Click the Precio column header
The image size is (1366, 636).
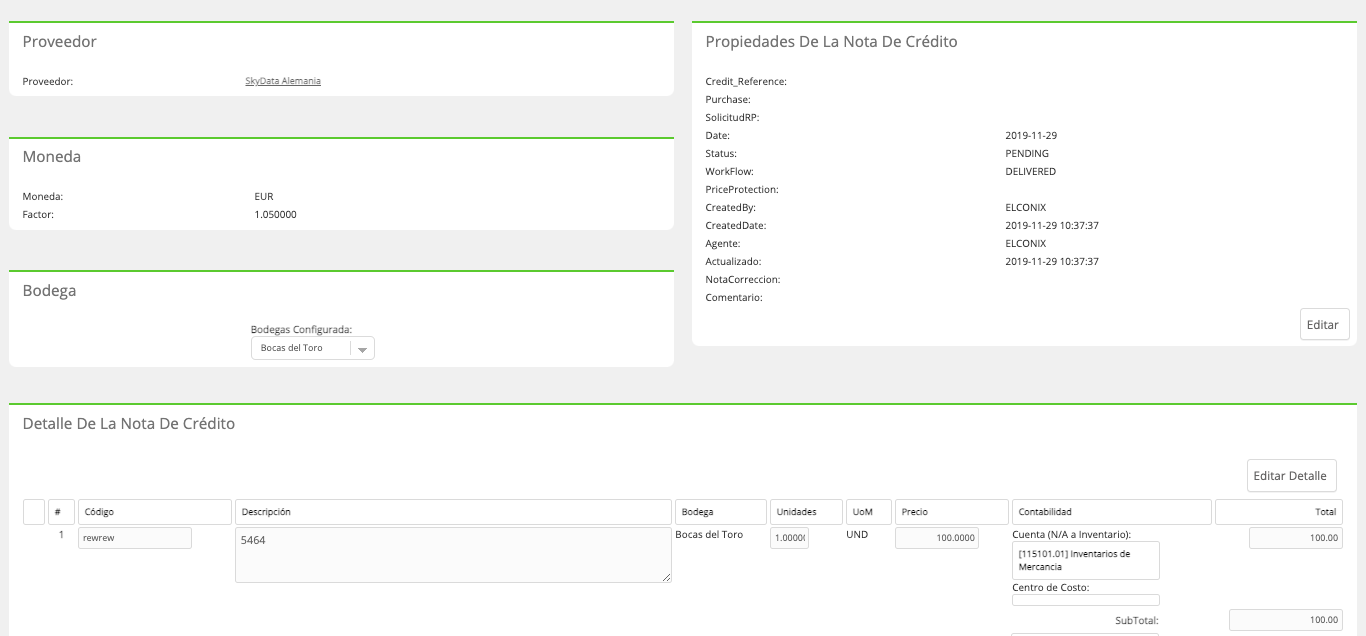(951, 512)
